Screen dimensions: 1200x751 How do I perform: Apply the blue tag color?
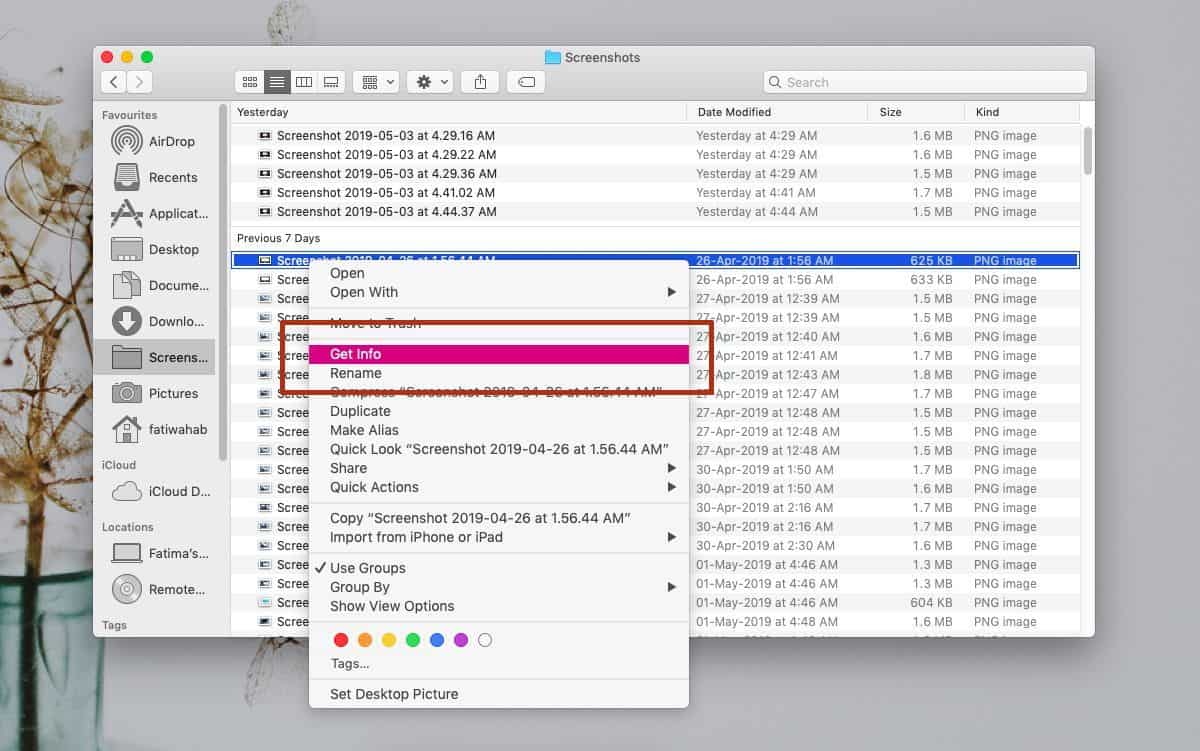[x=437, y=640]
